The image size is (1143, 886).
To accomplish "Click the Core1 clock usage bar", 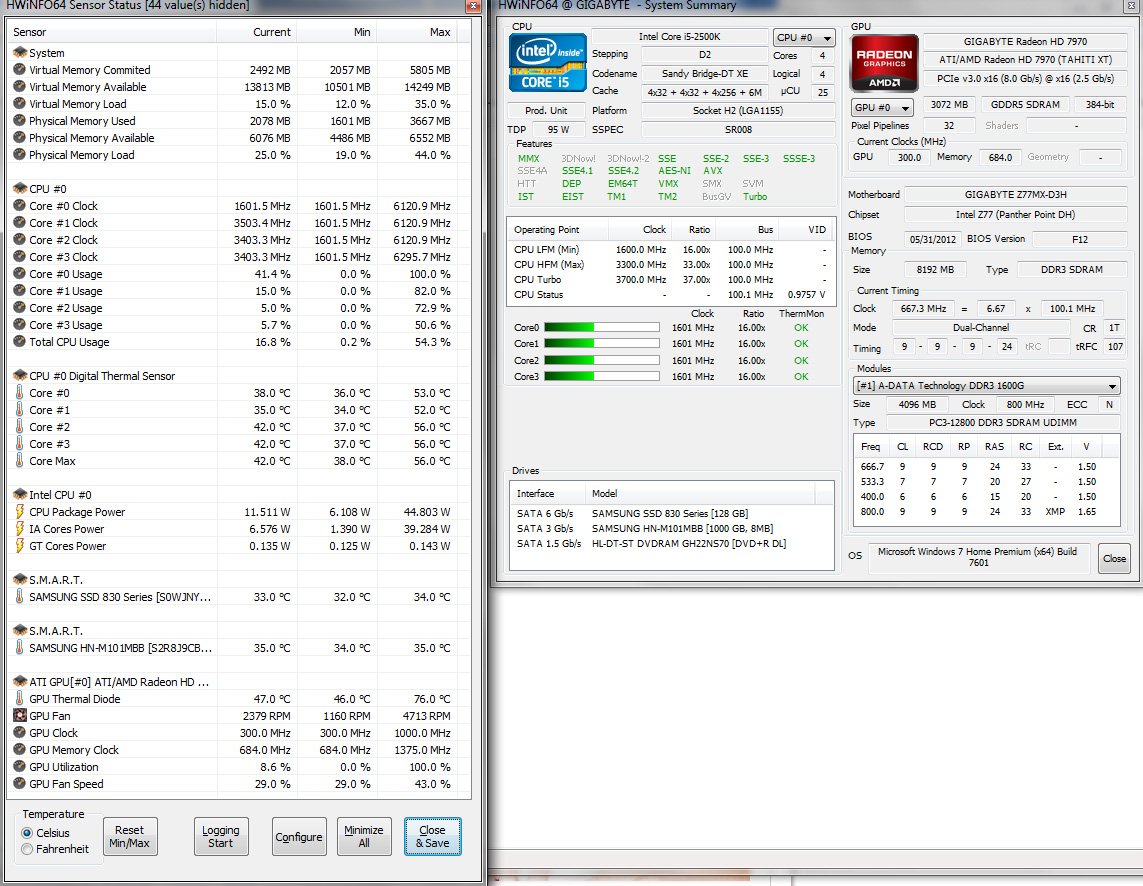I will pos(601,343).
